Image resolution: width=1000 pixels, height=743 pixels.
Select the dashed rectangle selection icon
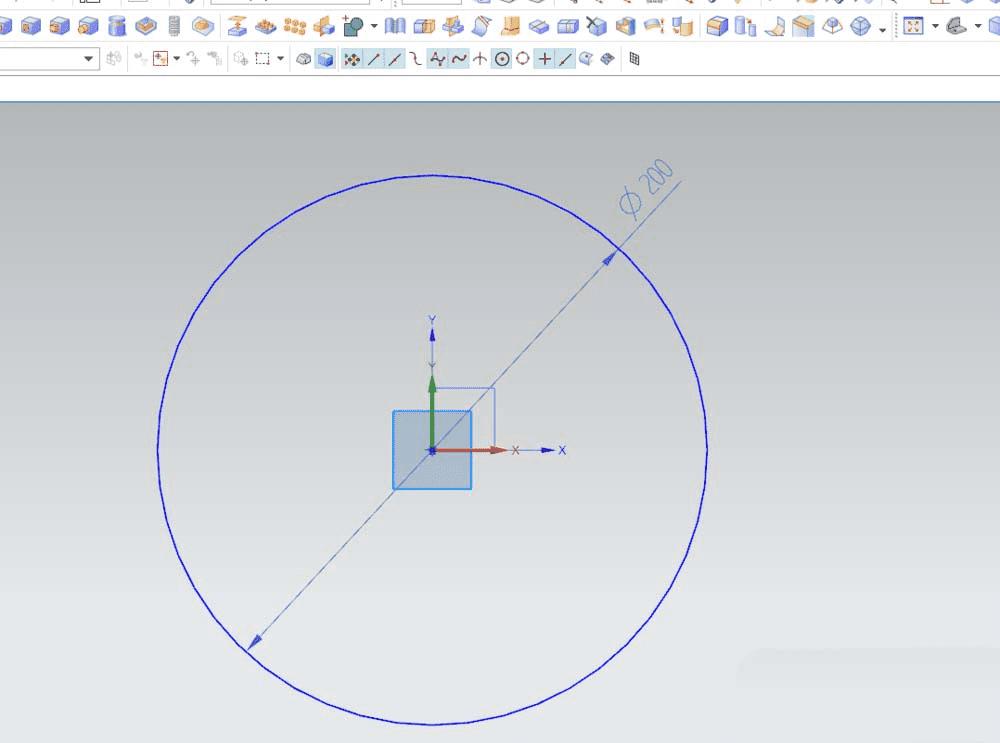tap(262, 59)
